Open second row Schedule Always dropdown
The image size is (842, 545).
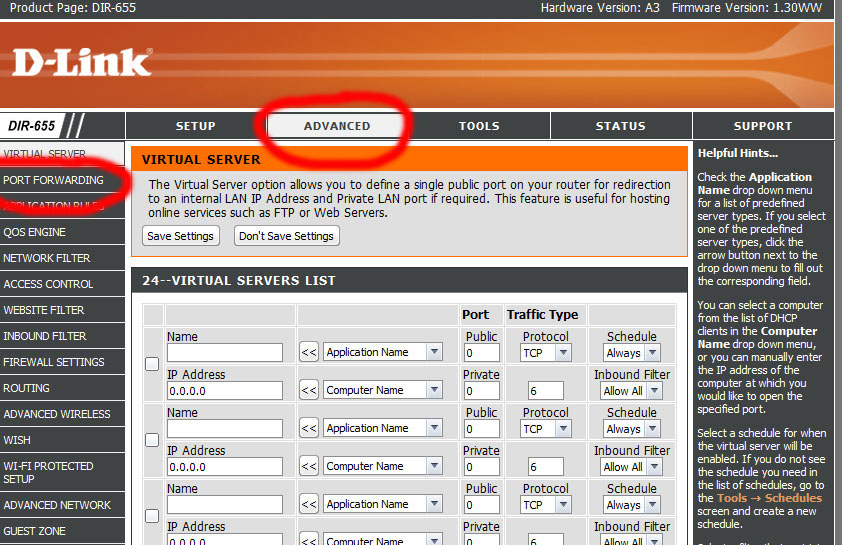point(632,429)
